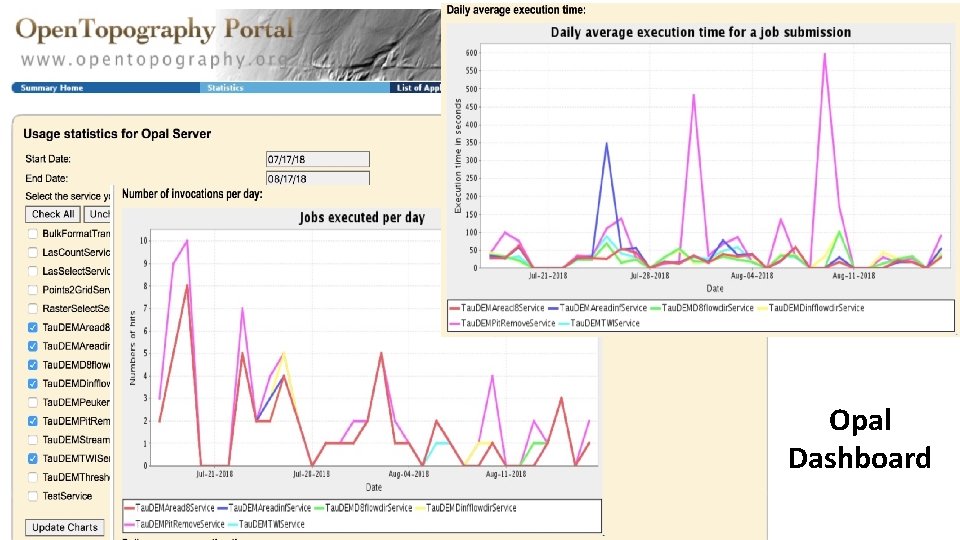Image resolution: width=960 pixels, height=540 pixels.
Task: Click TauDEMPitRemoveService legend swatch in jobs chart
Action: [129, 525]
